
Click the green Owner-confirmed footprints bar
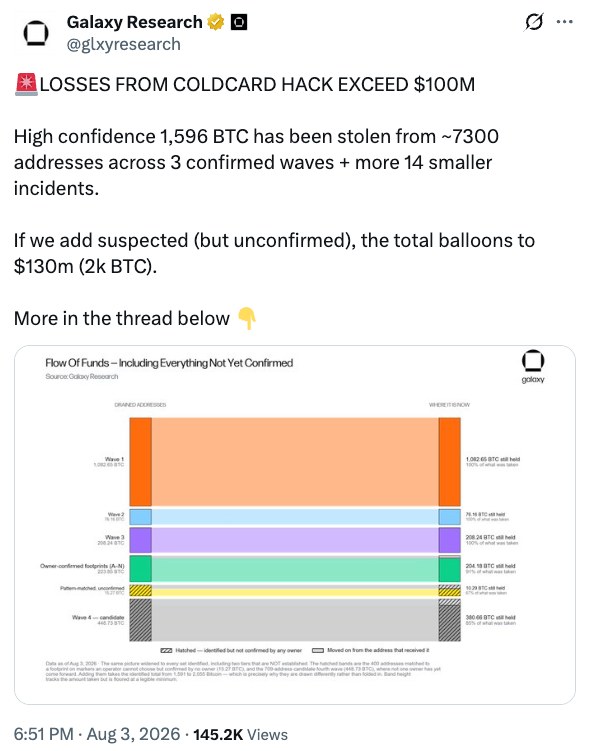[x=141, y=569]
